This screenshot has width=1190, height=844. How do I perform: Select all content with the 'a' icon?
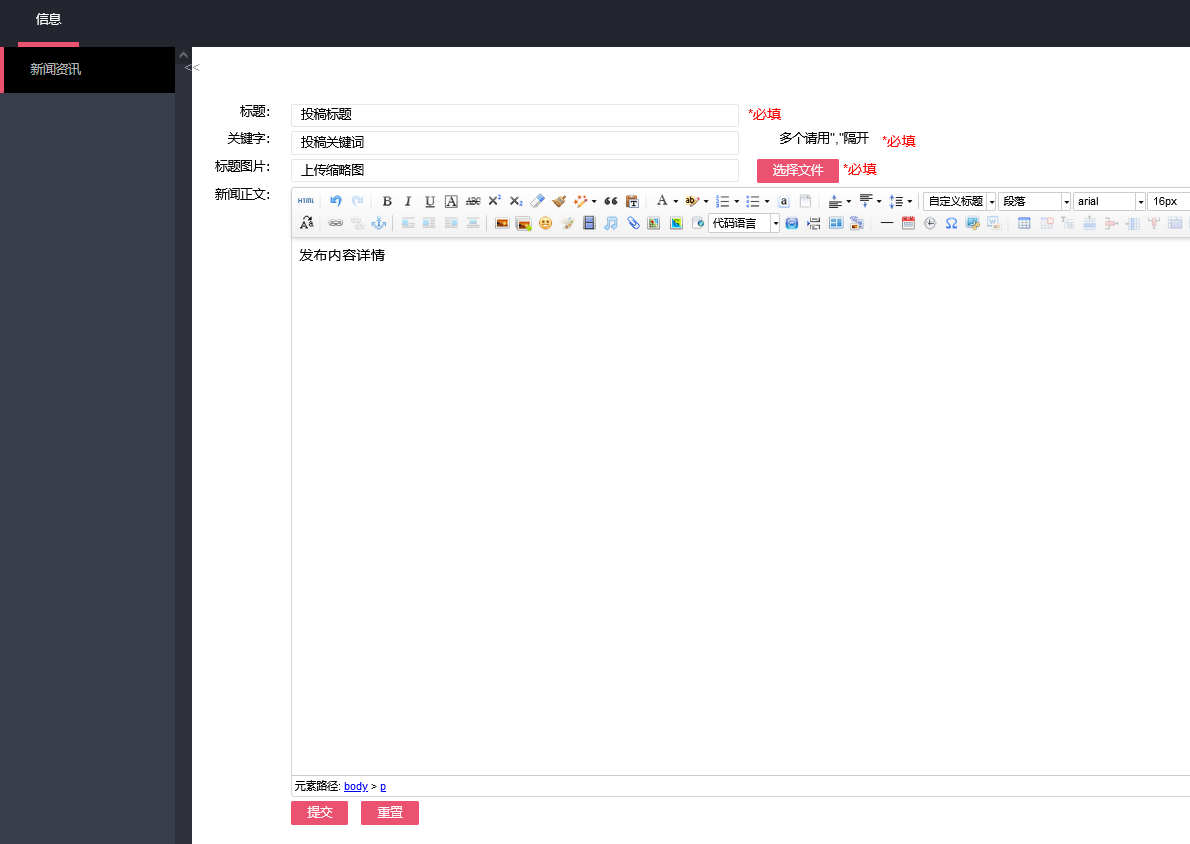tap(784, 201)
